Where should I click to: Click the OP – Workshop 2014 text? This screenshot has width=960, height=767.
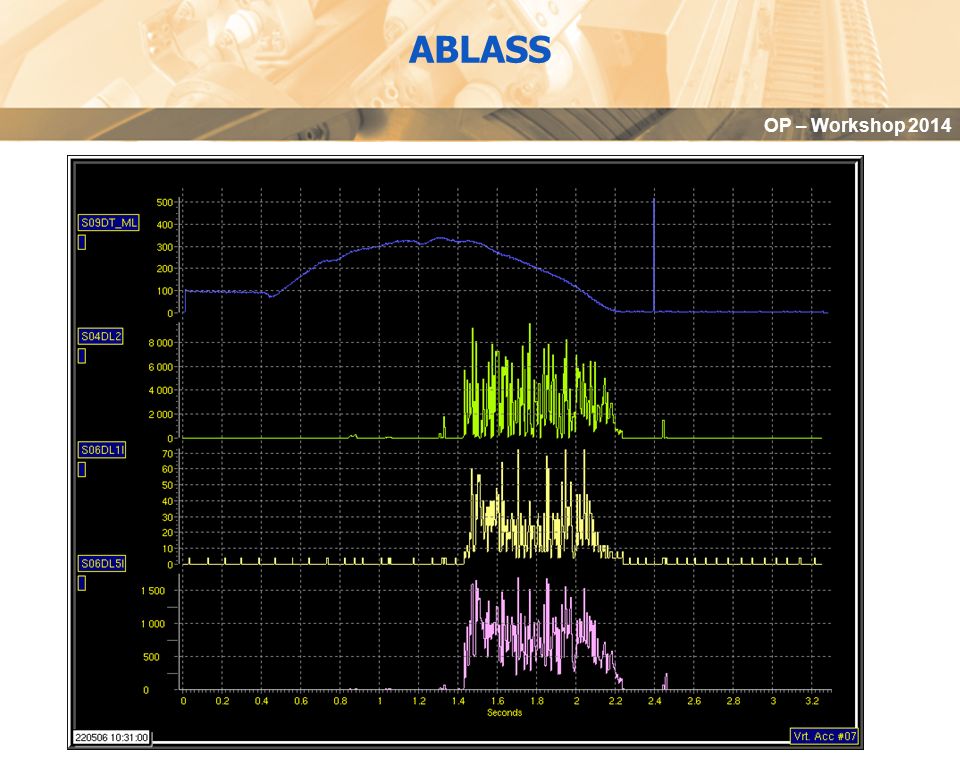pyautogui.click(x=857, y=125)
